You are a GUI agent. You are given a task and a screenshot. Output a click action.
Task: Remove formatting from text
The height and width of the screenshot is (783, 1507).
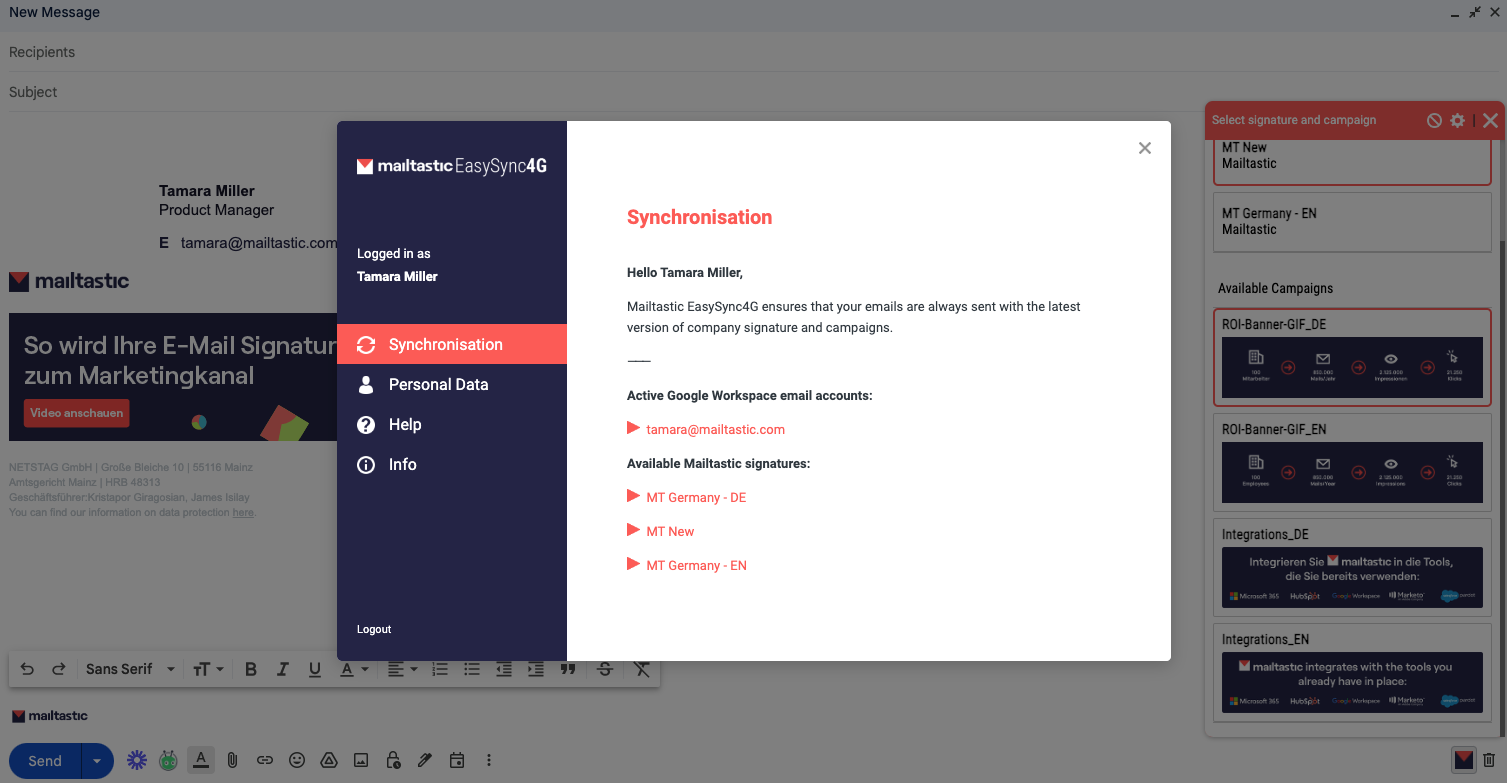[642, 669]
